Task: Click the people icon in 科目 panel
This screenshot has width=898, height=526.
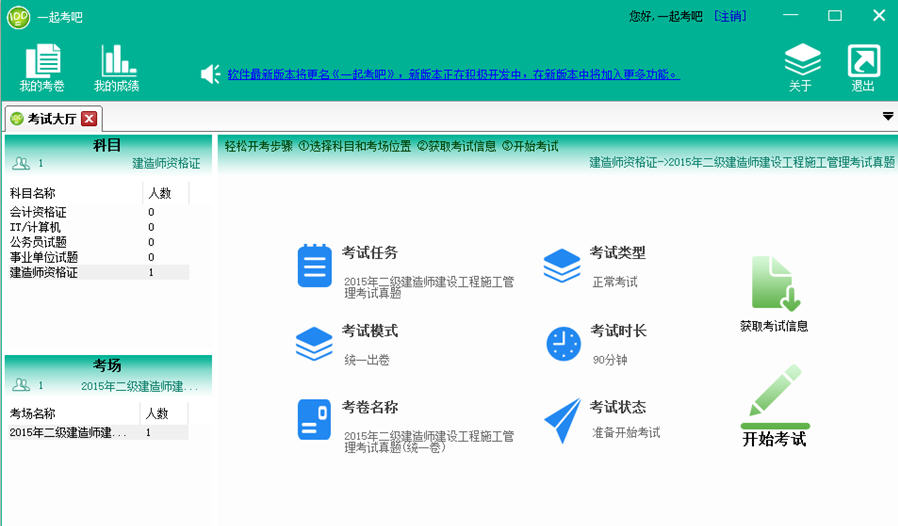Action: [x=21, y=163]
